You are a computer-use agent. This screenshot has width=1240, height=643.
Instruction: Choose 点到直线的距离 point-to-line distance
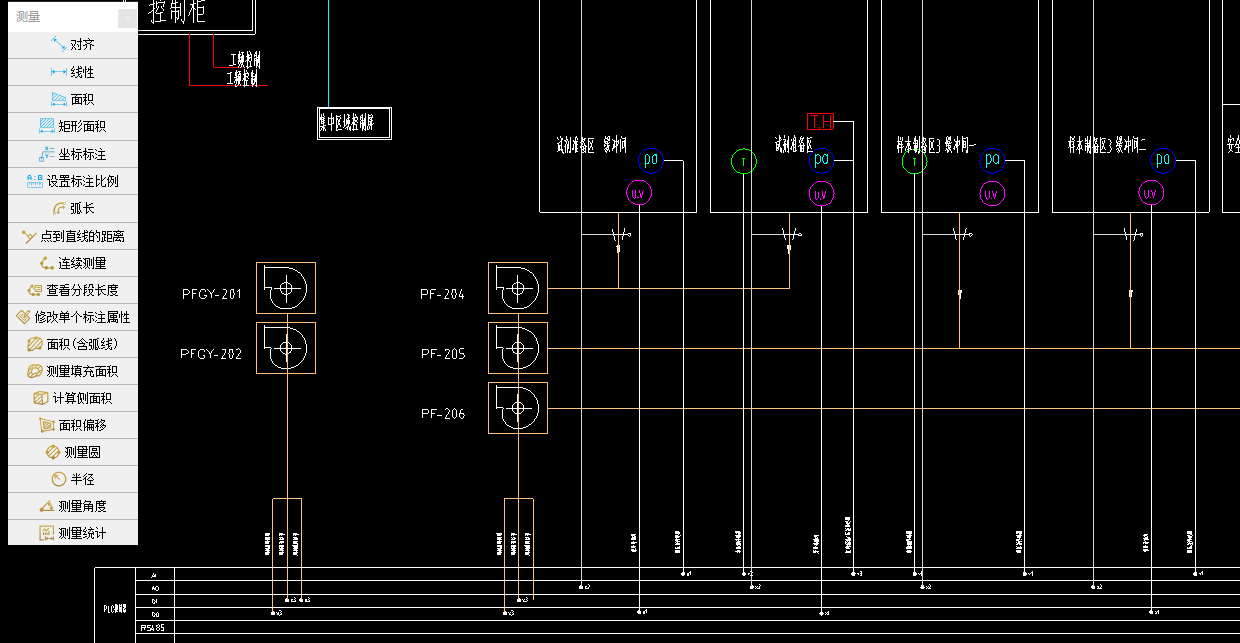(x=72, y=236)
